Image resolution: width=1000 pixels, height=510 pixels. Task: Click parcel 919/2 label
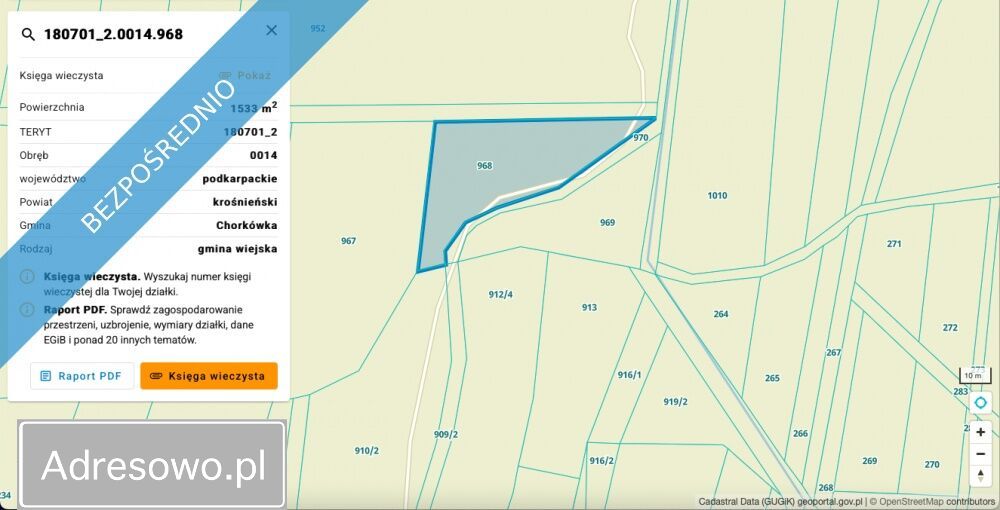675,402
